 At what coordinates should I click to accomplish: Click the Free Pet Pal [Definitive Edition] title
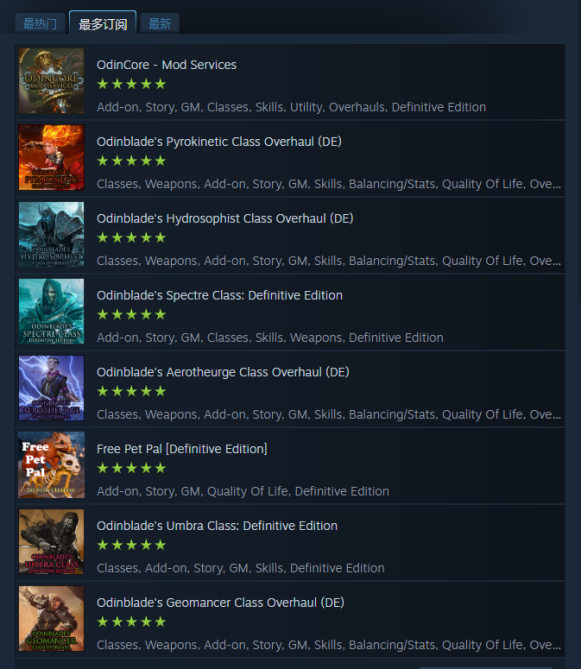[182, 449]
